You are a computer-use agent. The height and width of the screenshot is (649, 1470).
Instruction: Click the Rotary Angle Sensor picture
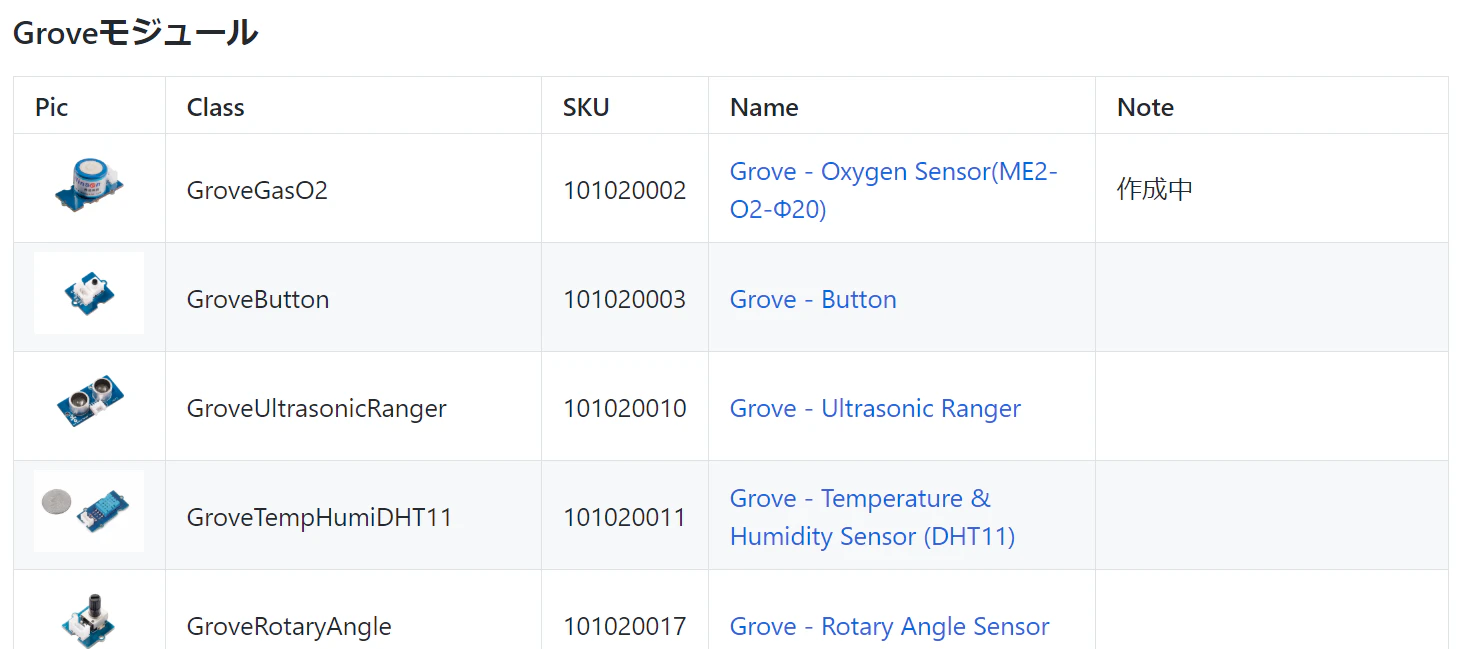coord(89,614)
